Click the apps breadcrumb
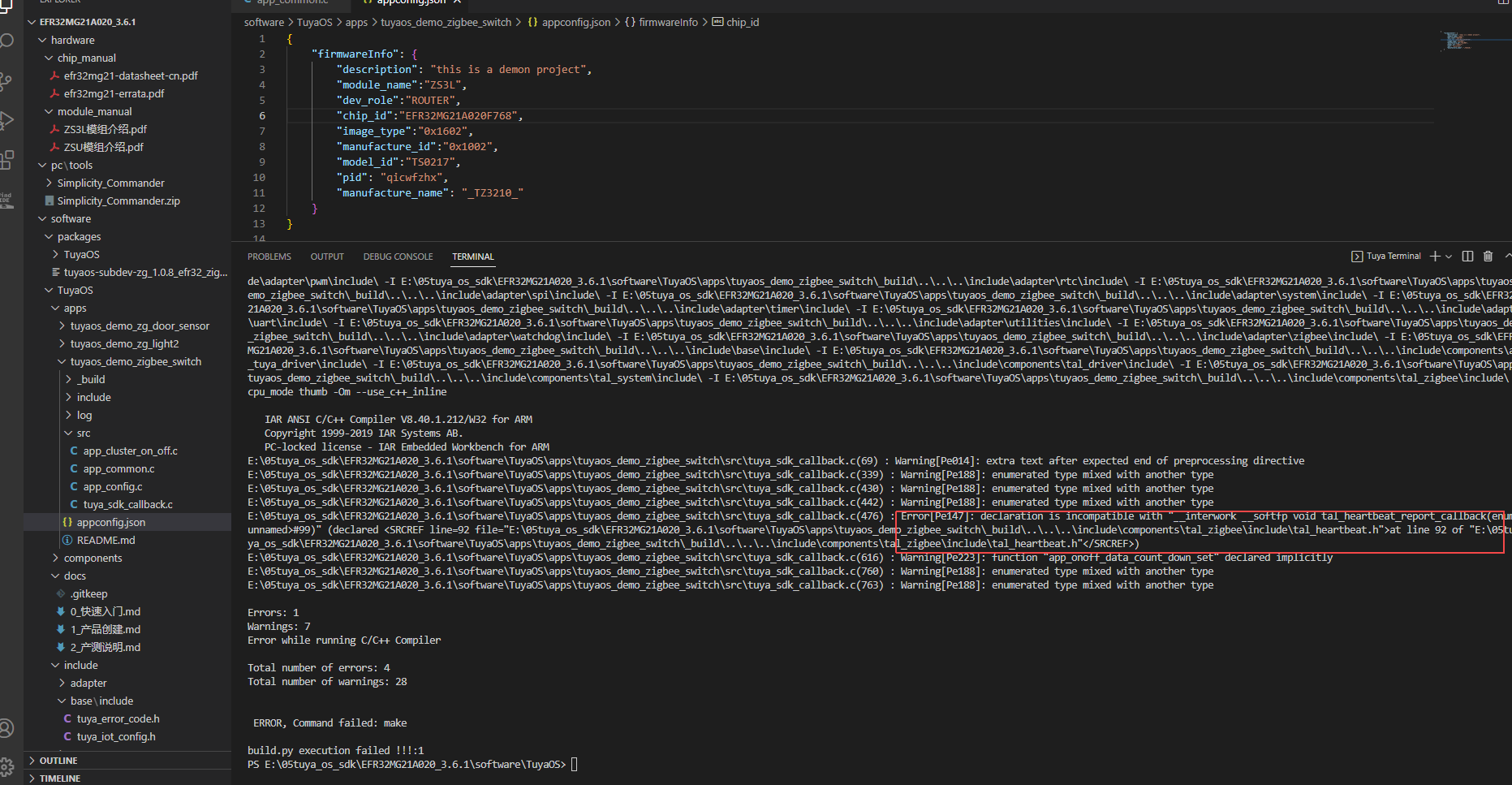This screenshot has height=785, width=1512. [x=356, y=22]
